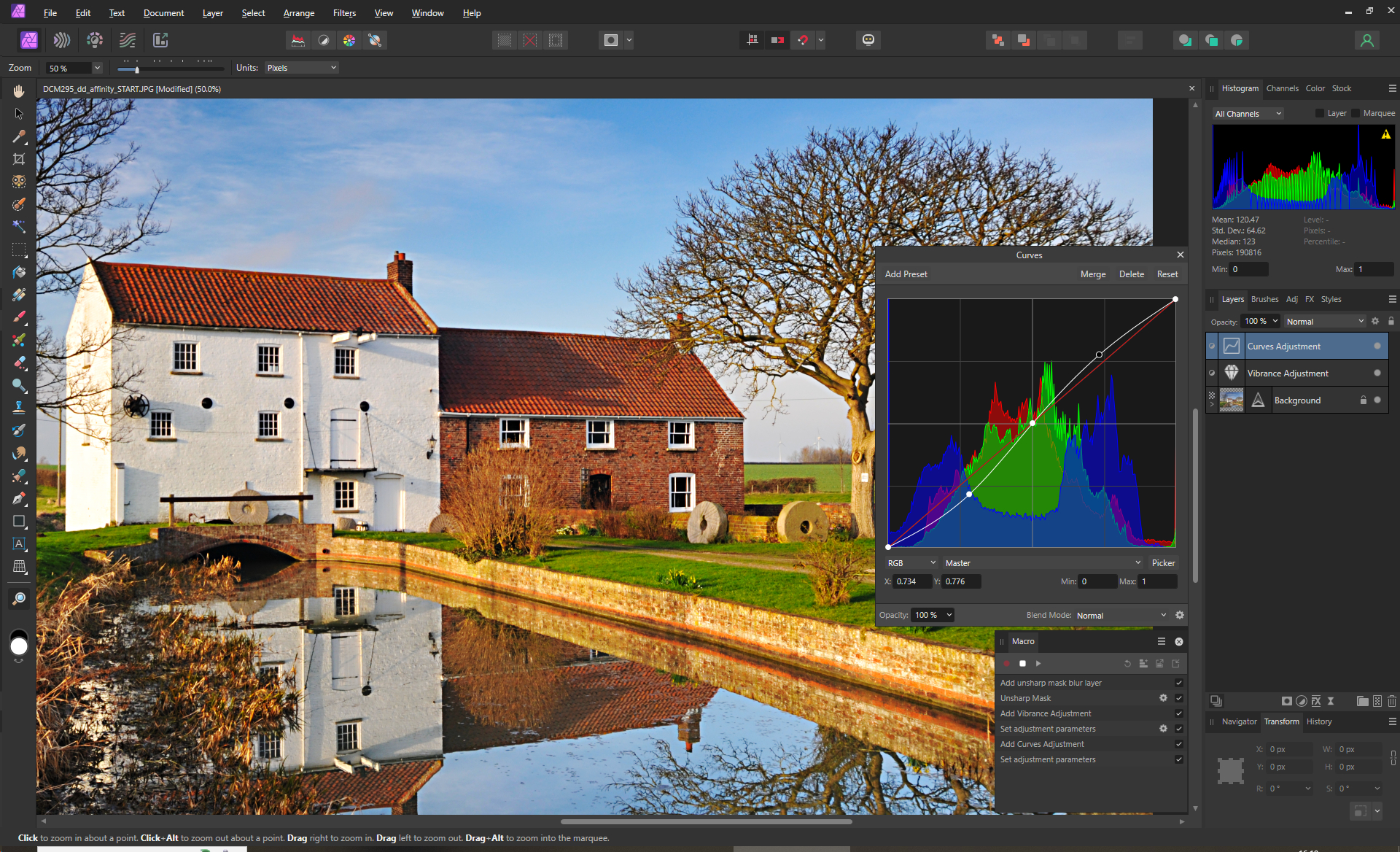Screen dimensions: 1400x852
Task: Select the Zoom tool in sidebar
Action: (19, 598)
